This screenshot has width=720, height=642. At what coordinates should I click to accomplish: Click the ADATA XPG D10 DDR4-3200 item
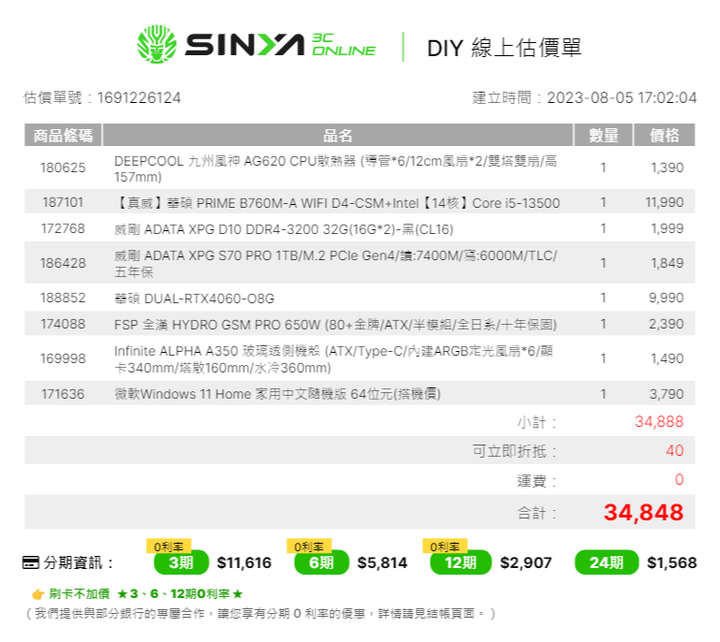tap(284, 229)
